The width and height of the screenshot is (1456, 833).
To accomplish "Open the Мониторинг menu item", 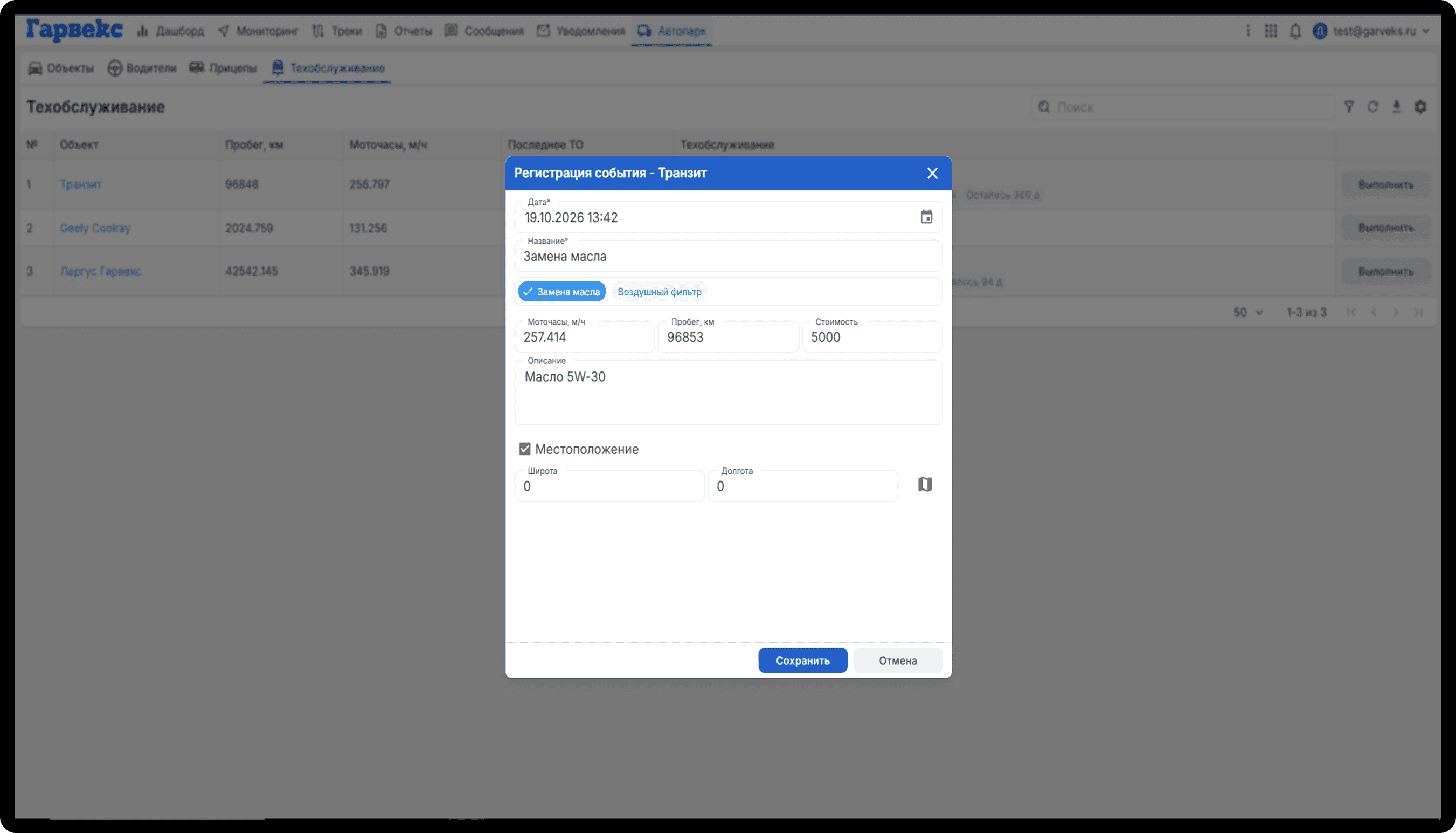I will [x=259, y=31].
